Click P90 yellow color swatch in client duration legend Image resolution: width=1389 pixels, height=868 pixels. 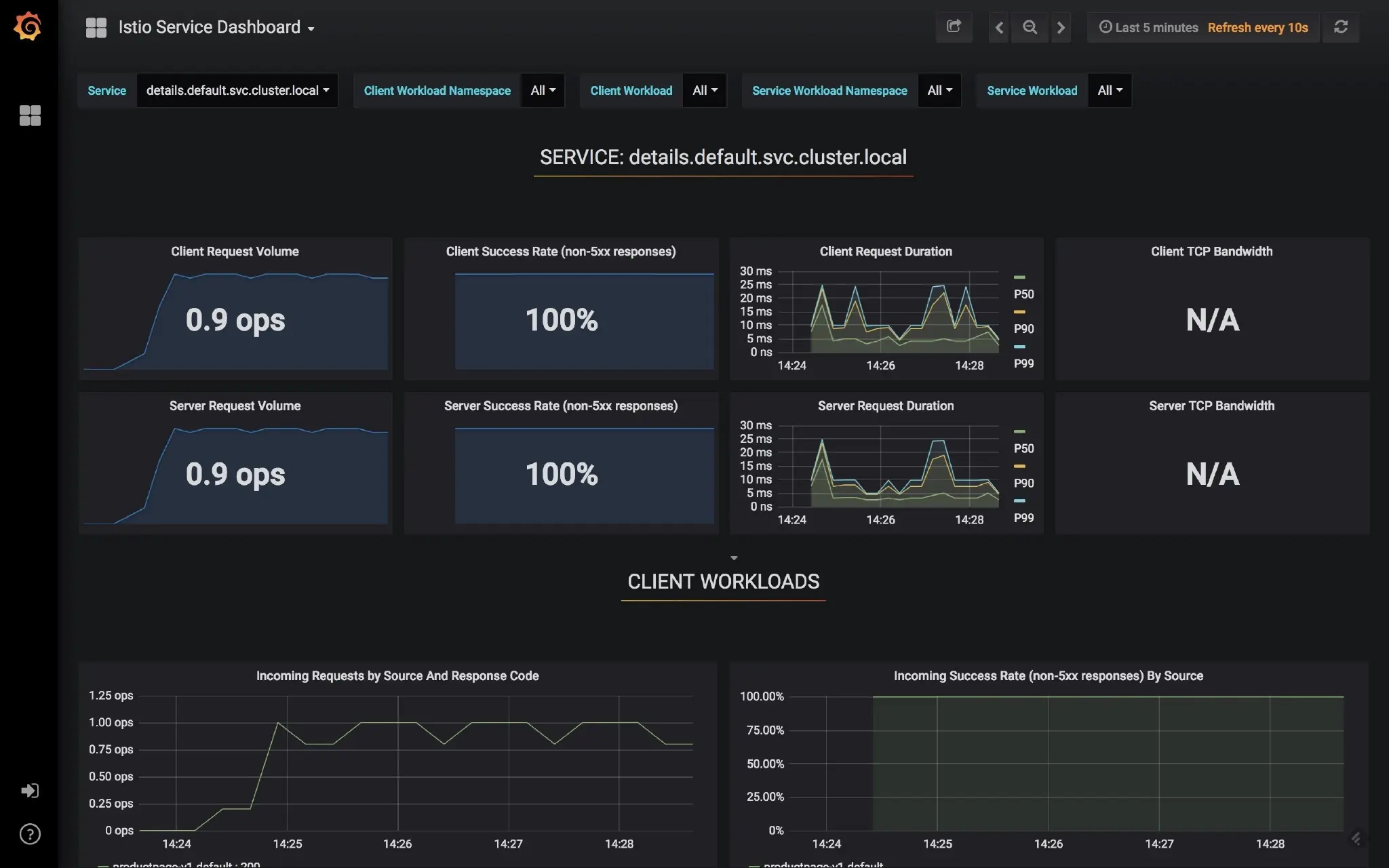[1019, 312]
